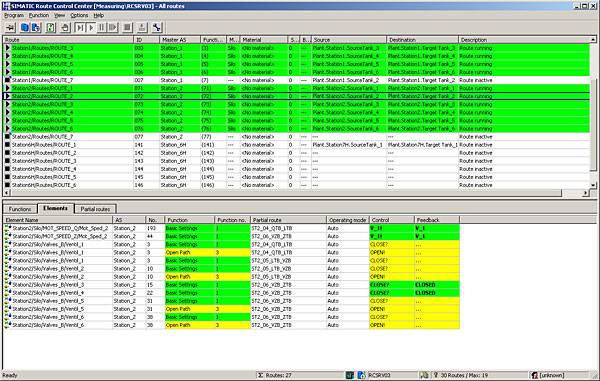
Task: Switch to the Partial routes tab
Action: 95,209
